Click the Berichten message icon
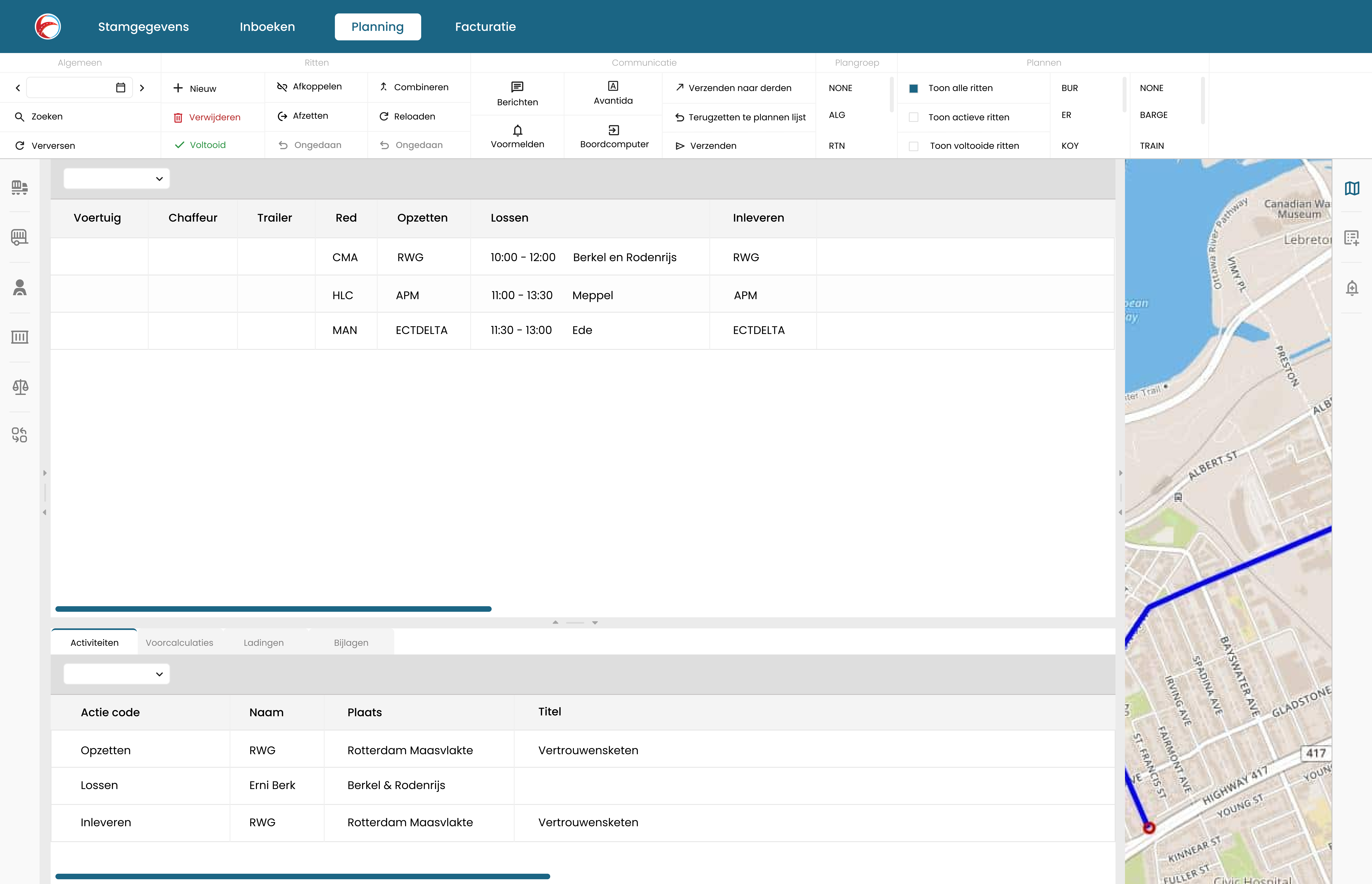1372x884 pixels. click(x=517, y=87)
